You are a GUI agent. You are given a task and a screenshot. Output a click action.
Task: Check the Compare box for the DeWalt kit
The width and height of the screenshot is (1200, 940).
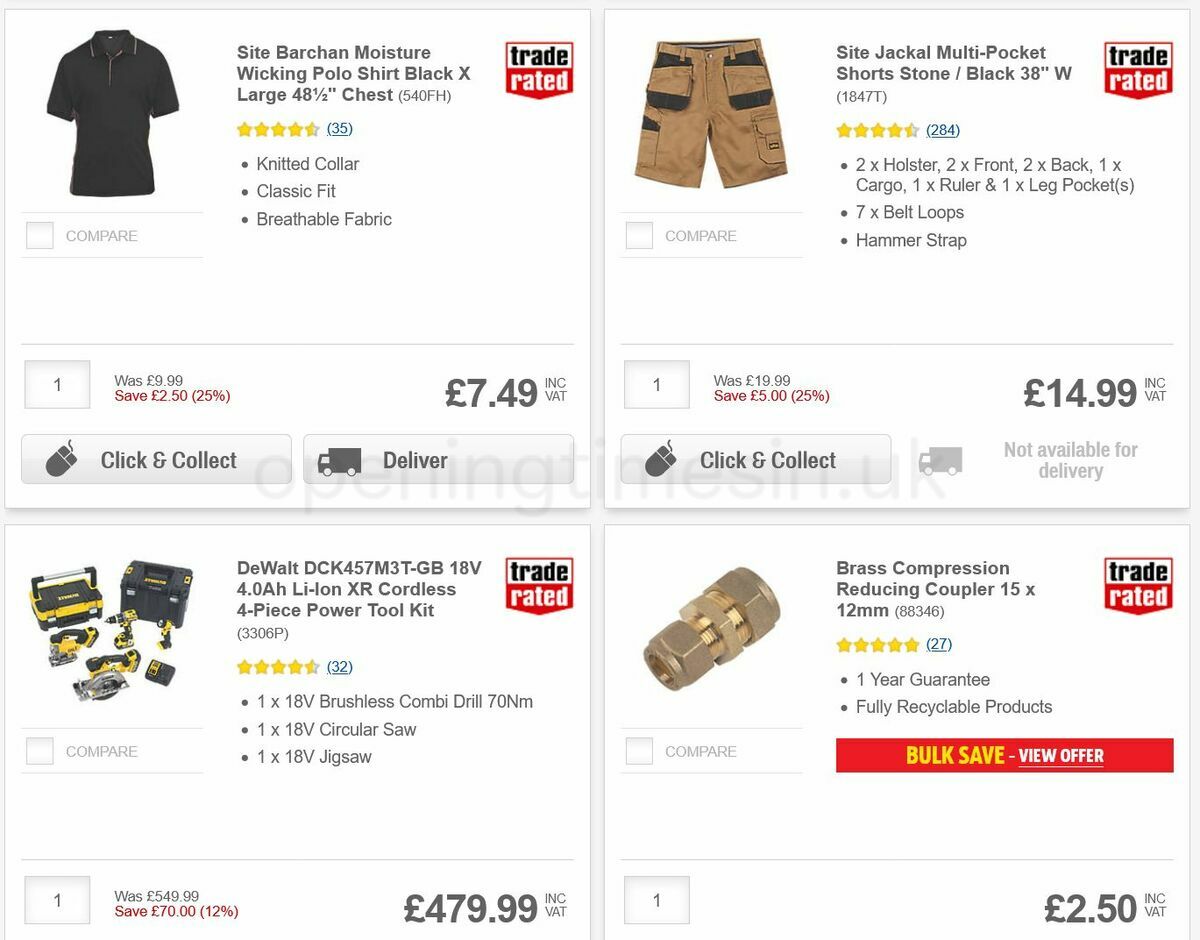pos(39,751)
